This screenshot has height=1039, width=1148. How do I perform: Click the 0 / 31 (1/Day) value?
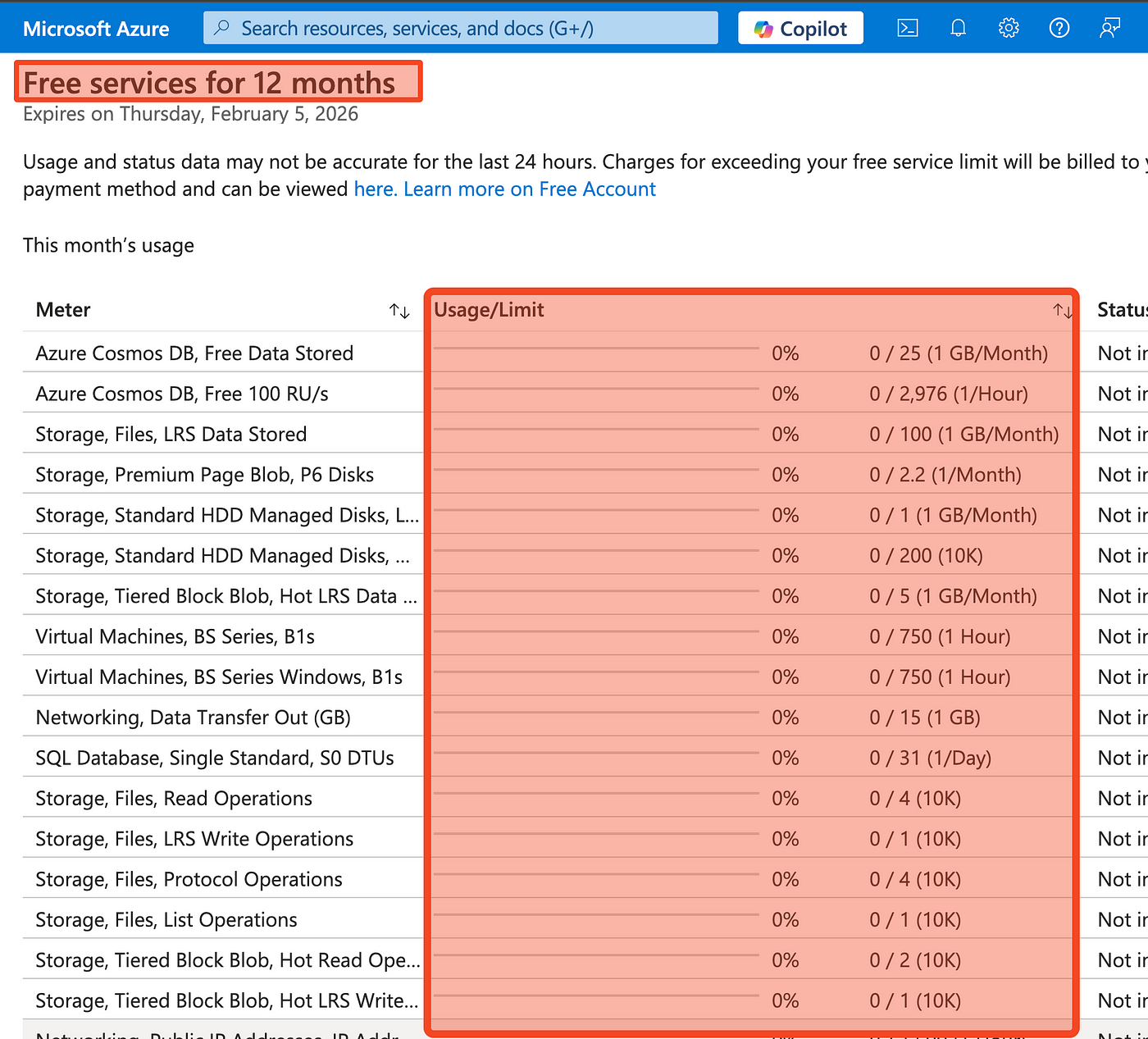tap(931, 758)
